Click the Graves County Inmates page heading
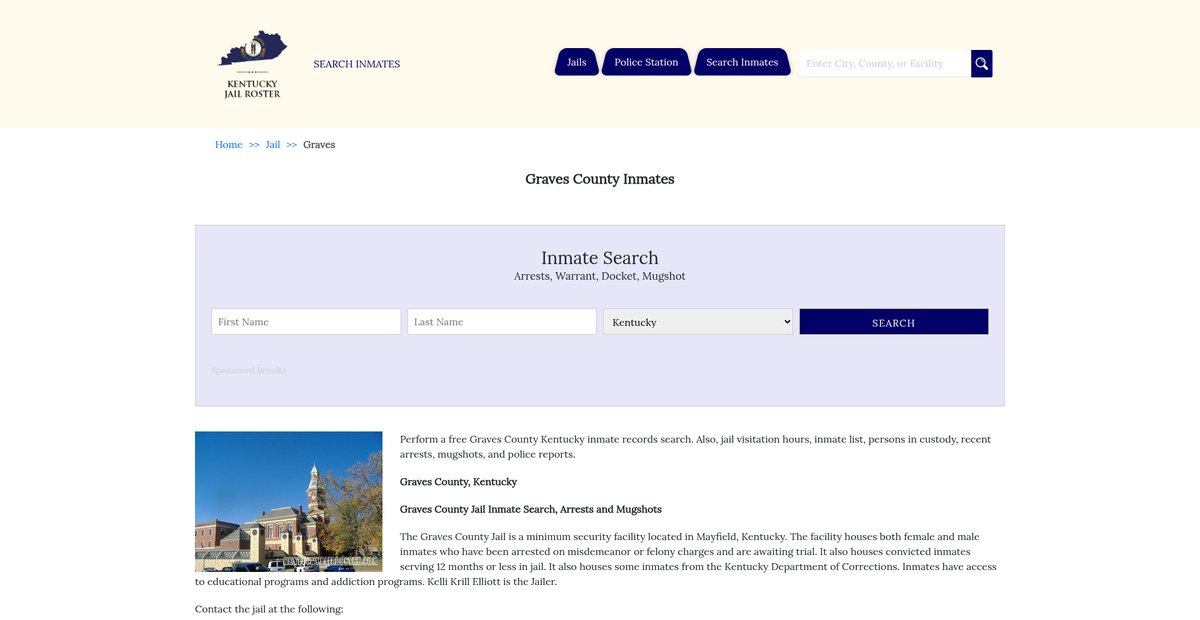 coord(600,180)
